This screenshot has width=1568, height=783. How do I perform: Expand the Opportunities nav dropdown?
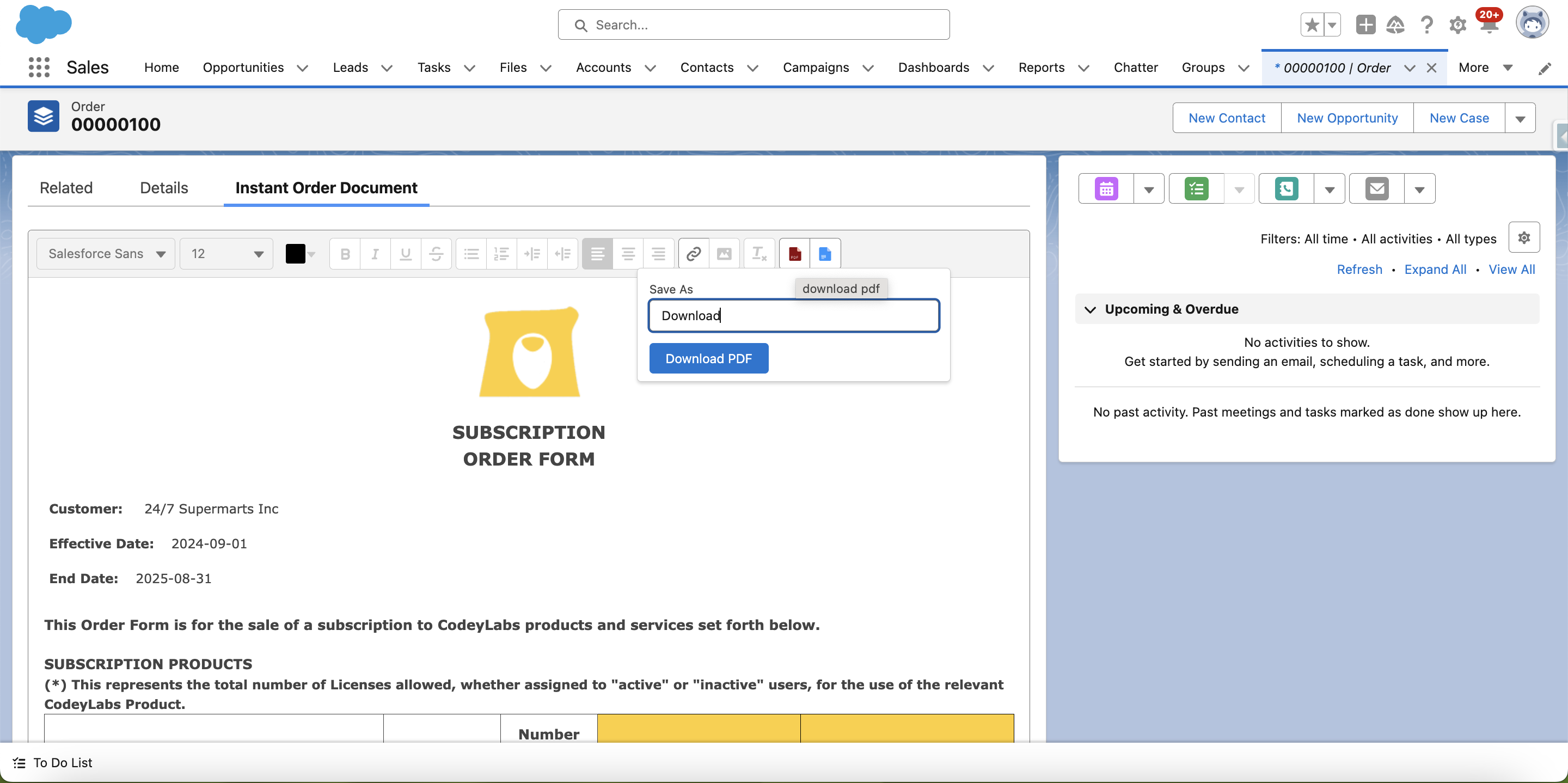coord(303,68)
